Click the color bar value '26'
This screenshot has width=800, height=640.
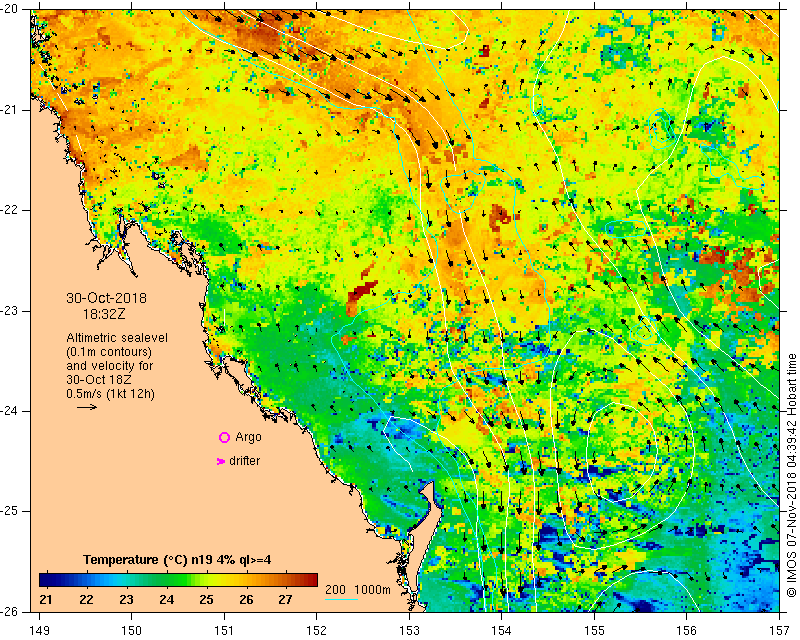pyautogui.click(x=246, y=599)
